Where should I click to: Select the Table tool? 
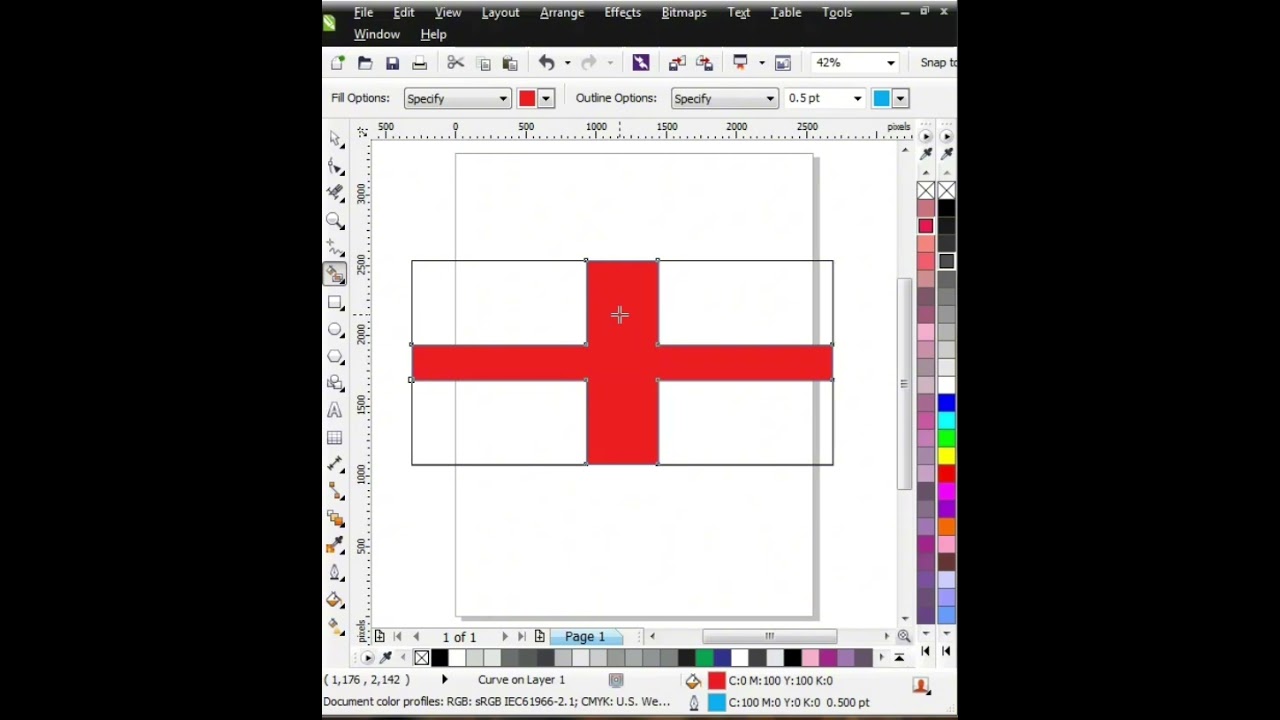pyautogui.click(x=335, y=437)
